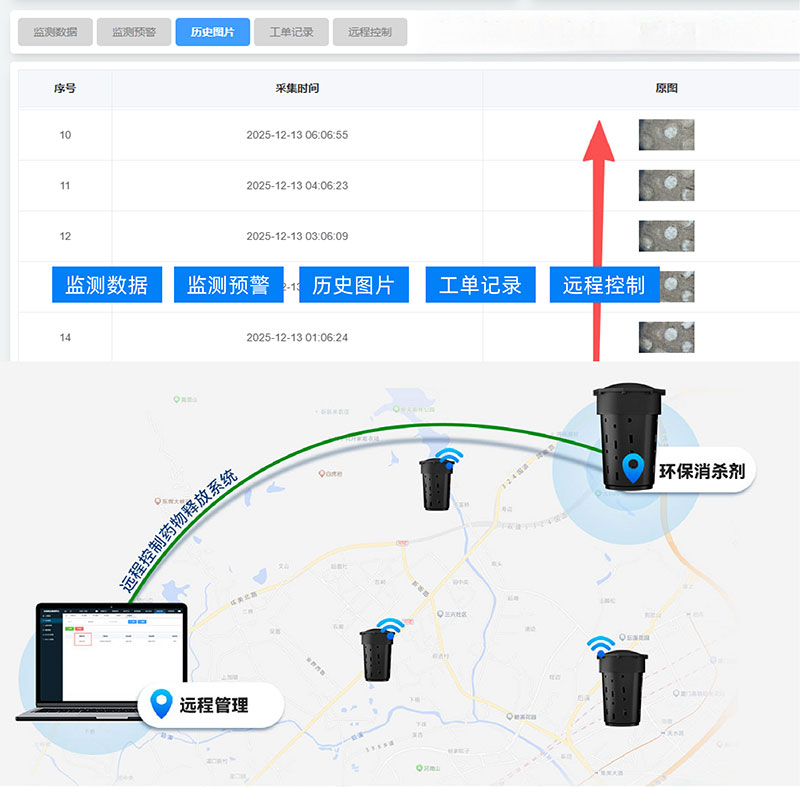Screen dimensions: 800x787
Task: Select the laptop remote management screen
Action: (109, 655)
